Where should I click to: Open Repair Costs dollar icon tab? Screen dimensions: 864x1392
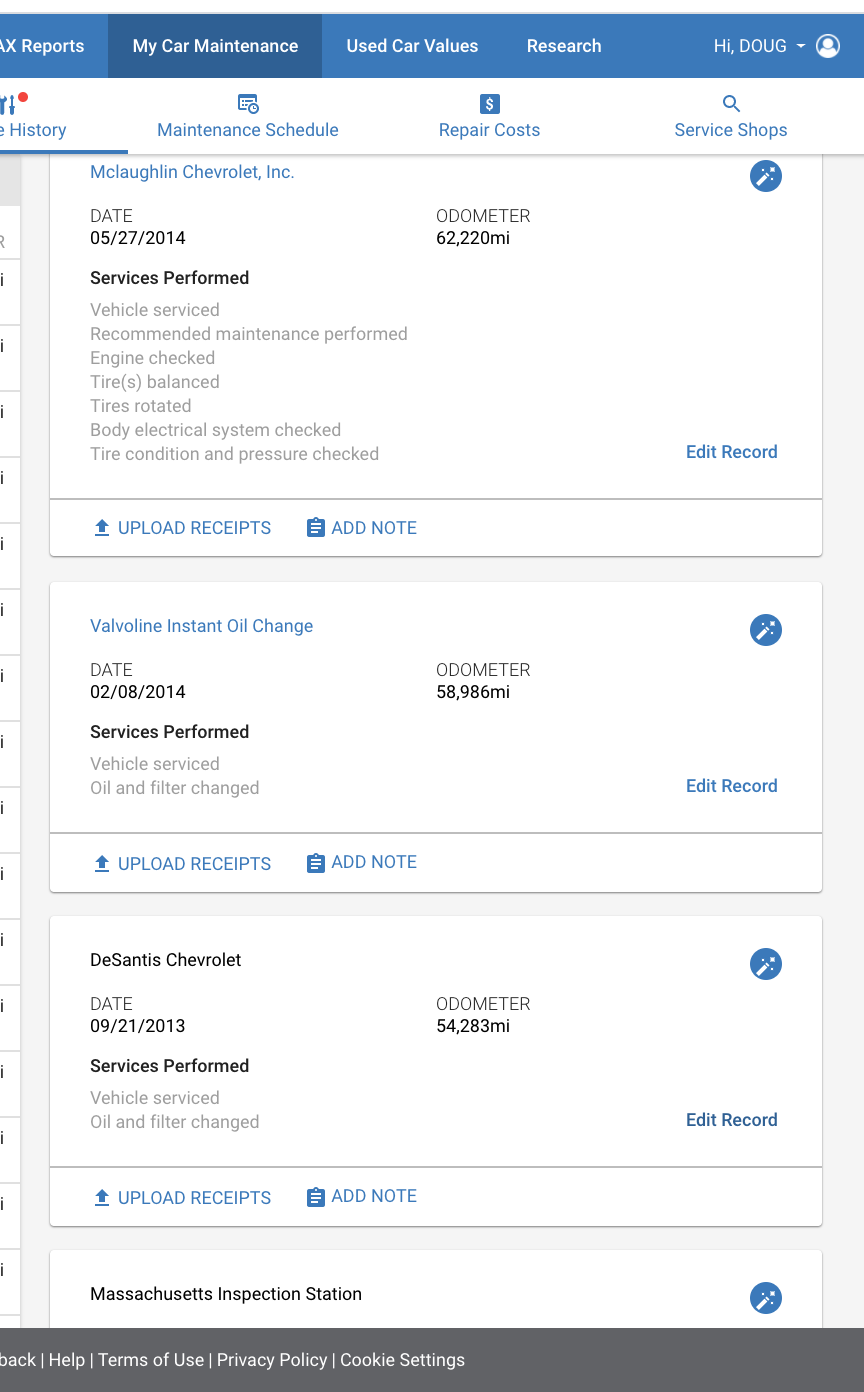pos(489,104)
